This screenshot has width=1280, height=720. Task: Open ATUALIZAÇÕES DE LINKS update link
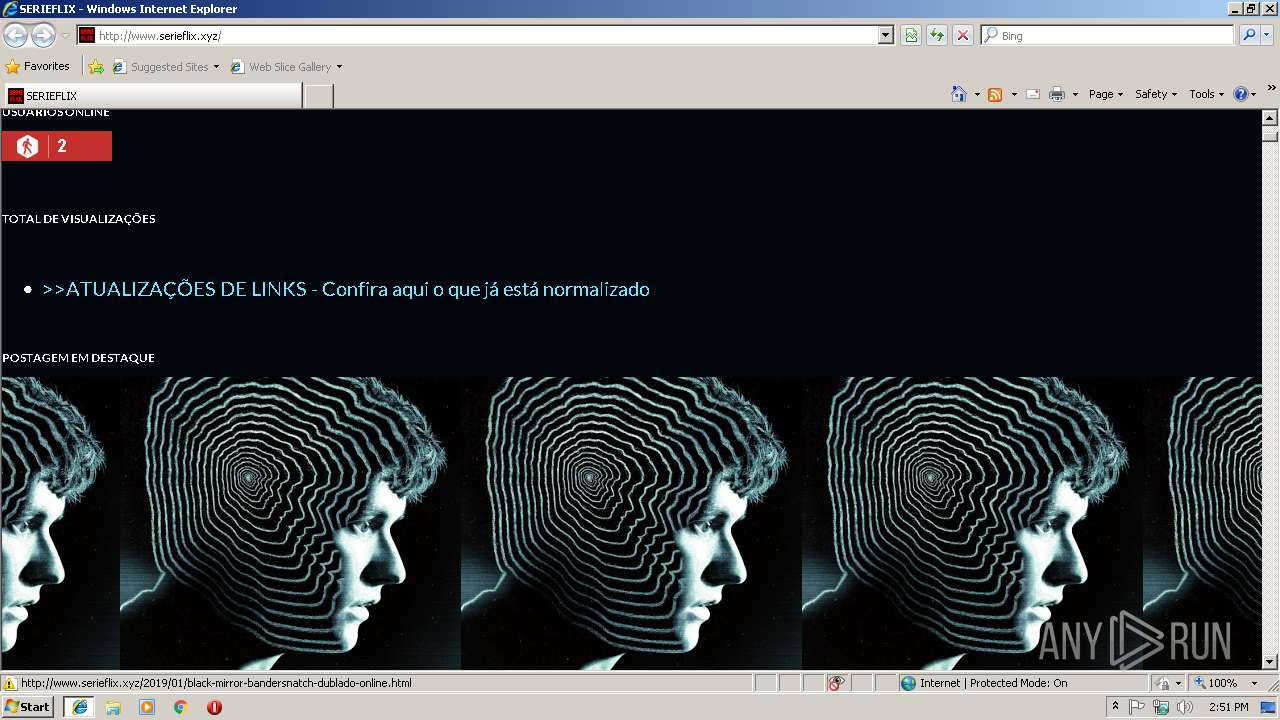pyautogui.click(x=346, y=289)
